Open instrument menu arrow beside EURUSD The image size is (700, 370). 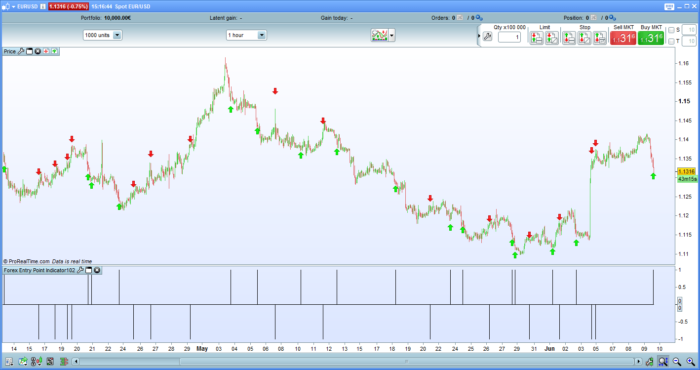pyautogui.click(x=13, y=7)
